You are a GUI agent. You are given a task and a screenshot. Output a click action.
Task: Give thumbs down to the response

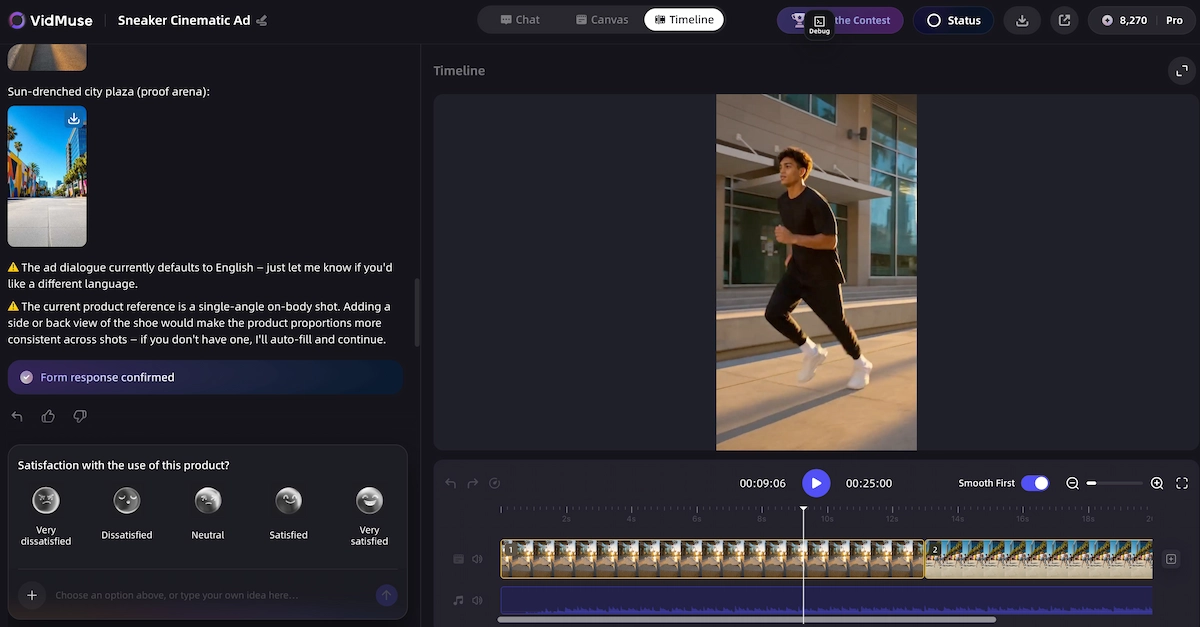pyautogui.click(x=80, y=416)
